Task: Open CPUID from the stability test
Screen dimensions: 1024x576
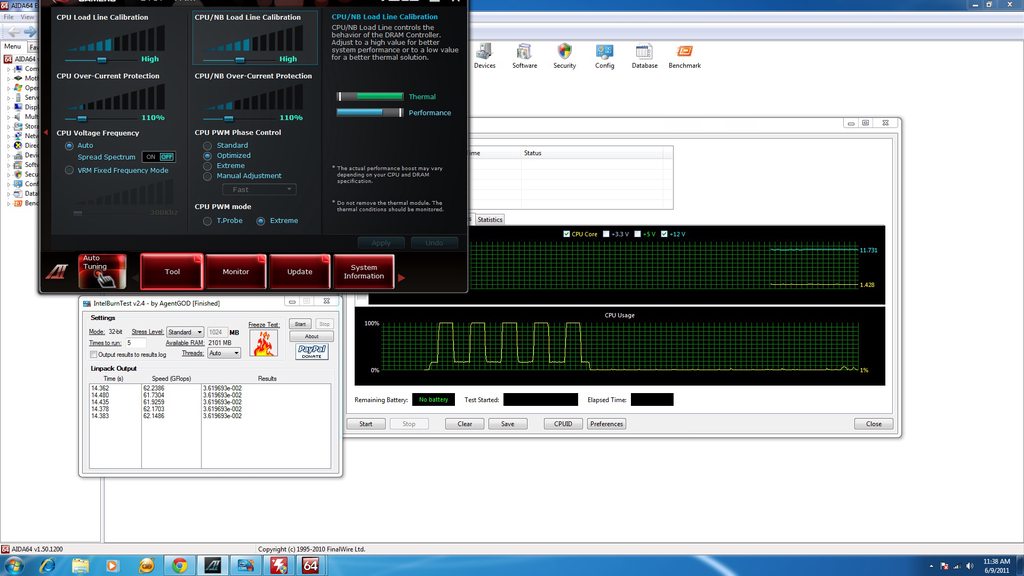Action: pyautogui.click(x=563, y=424)
